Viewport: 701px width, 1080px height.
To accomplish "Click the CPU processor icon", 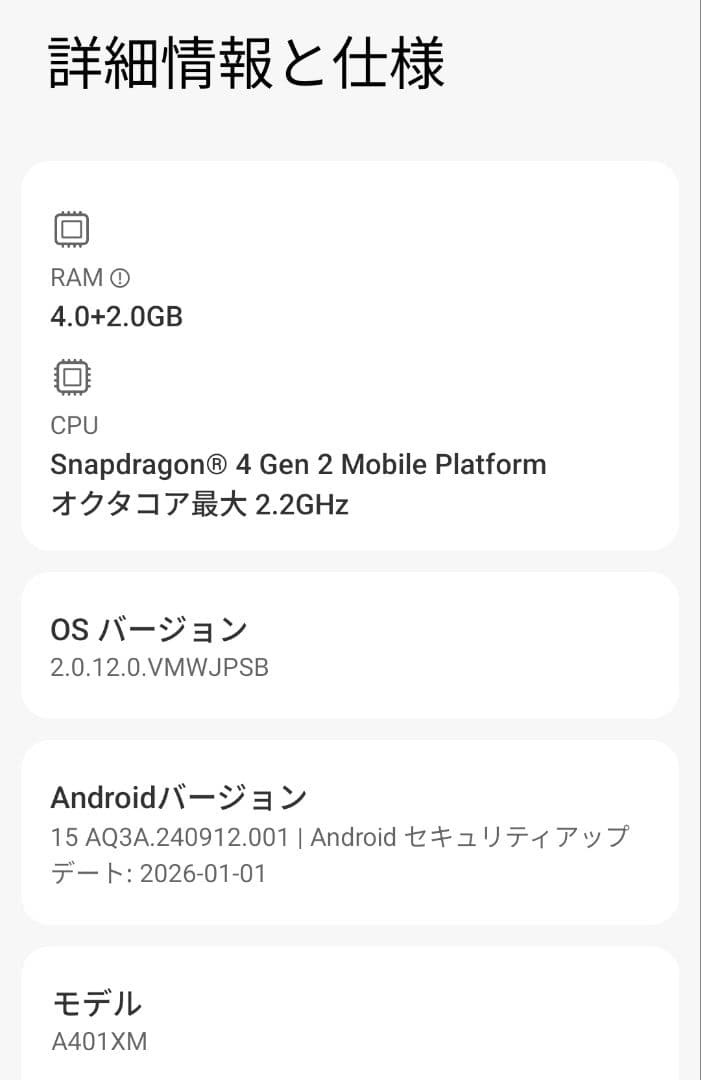I will click(71, 378).
